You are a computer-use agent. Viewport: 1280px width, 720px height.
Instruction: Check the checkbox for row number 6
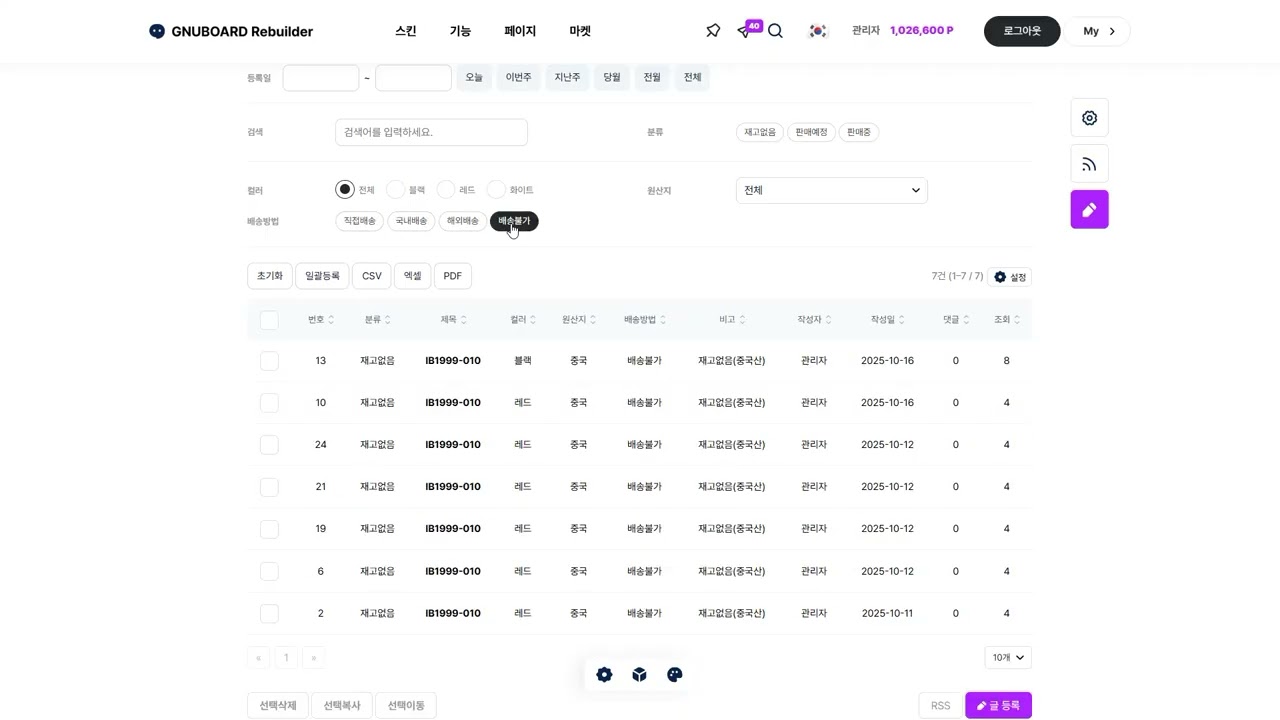point(269,572)
